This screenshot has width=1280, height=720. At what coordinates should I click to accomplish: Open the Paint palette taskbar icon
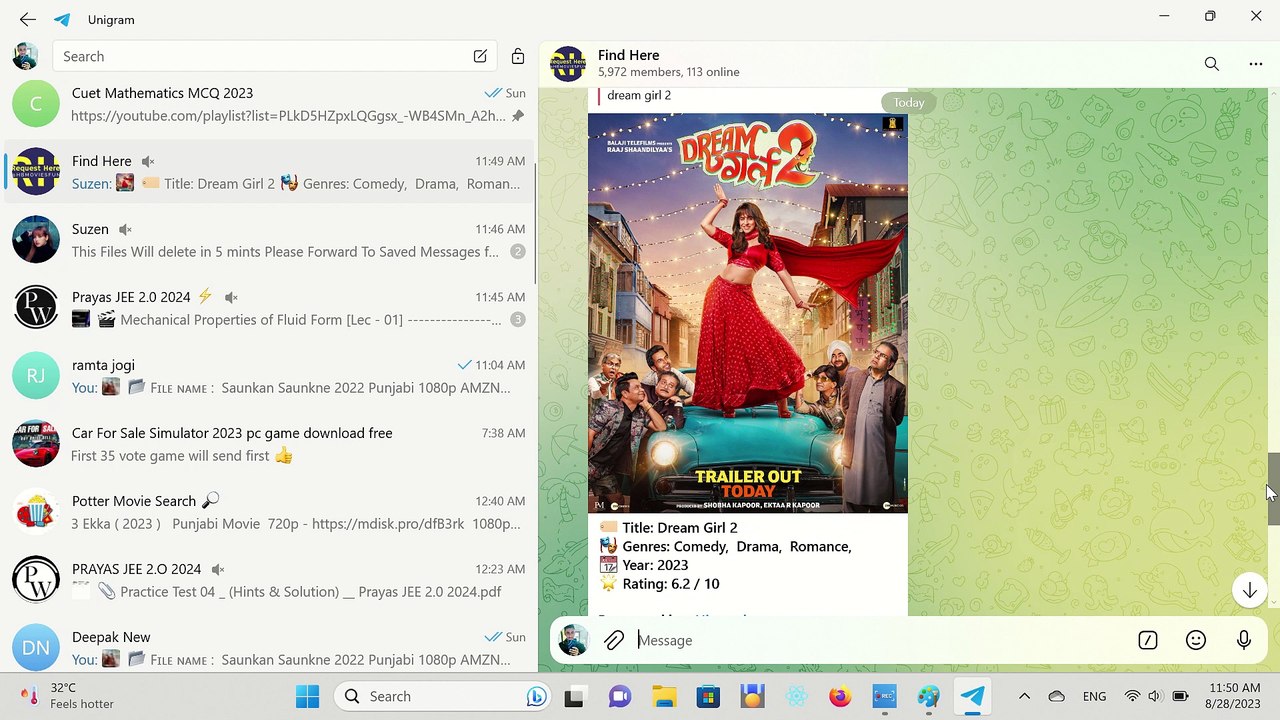coord(928,696)
